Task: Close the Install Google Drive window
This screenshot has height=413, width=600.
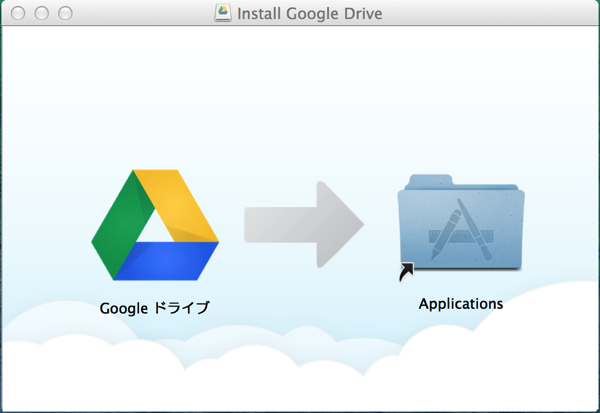Action: click(18, 13)
